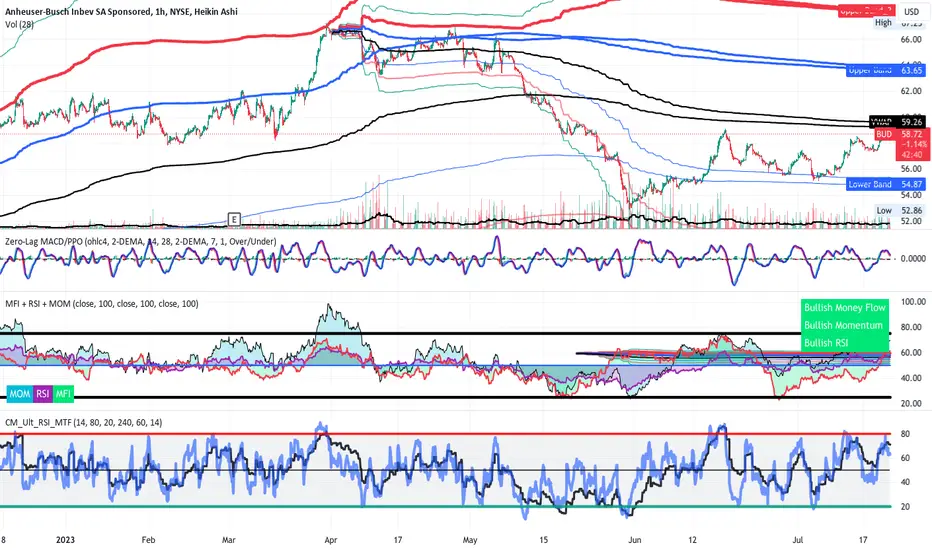932x550 pixels.
Task: Click the cyan MOM legend tag
Action: click(20, 394)
